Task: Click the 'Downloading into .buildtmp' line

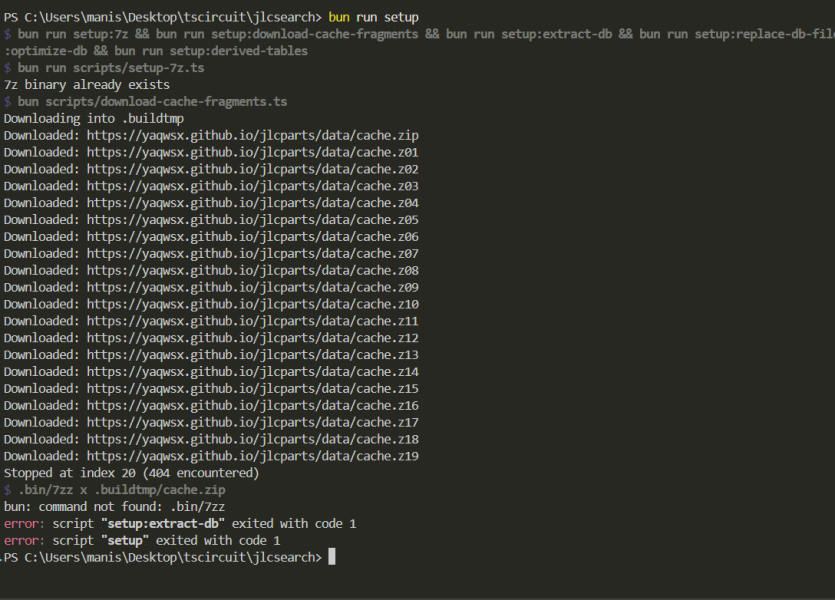Action: (94, 118)
